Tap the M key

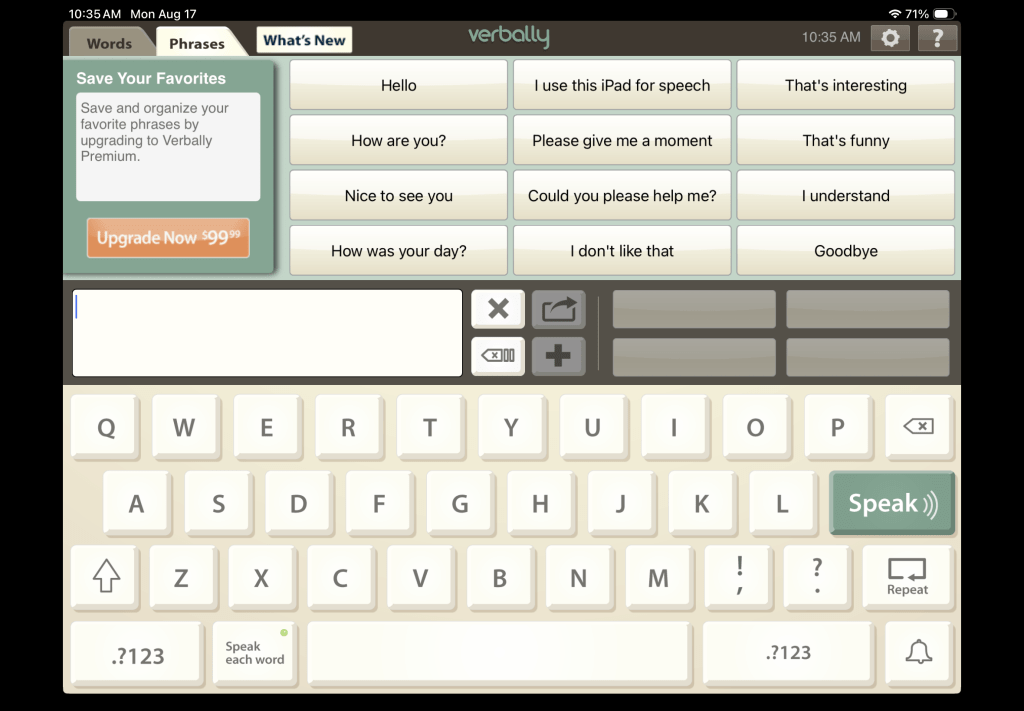[x=658, y=577]
